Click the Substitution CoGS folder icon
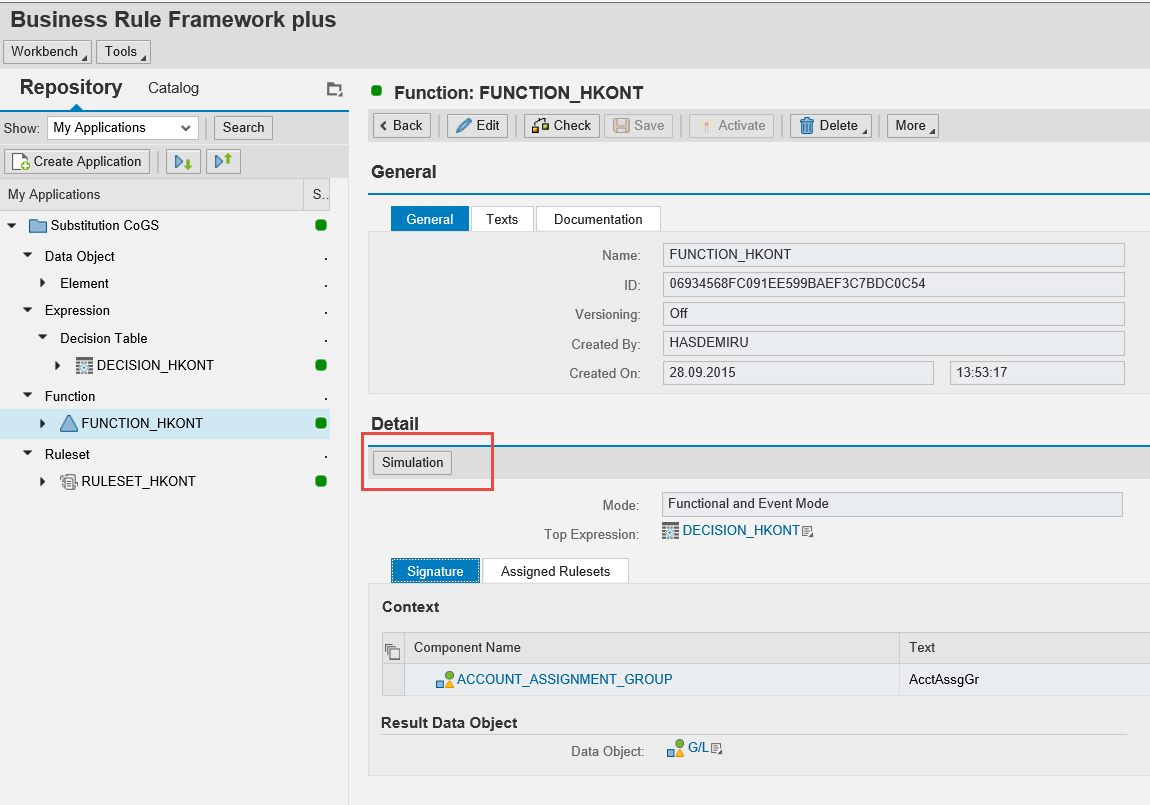 38,226
